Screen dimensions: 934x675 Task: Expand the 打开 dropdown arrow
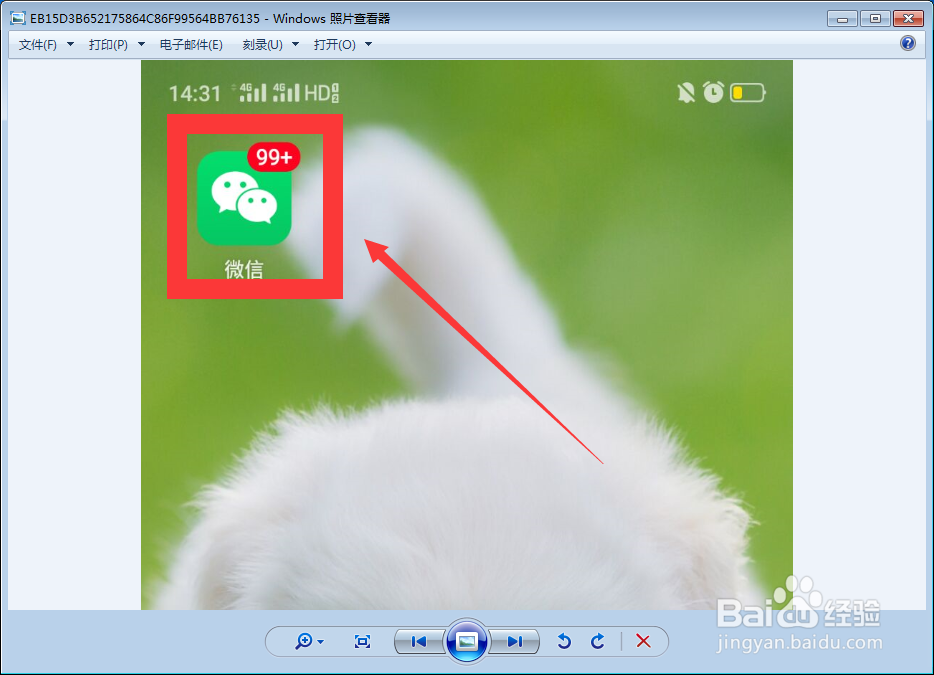[x=369, y=44]
